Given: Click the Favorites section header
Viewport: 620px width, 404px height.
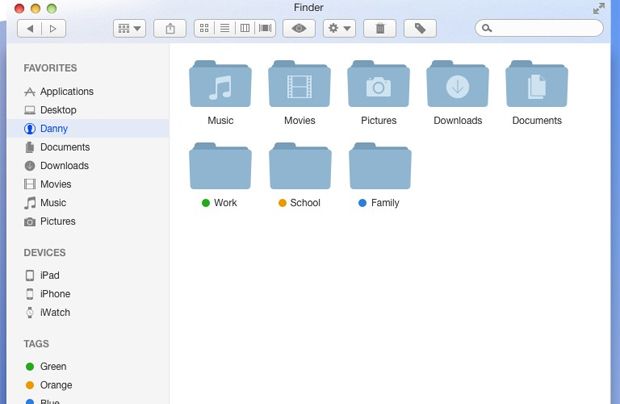Looking at the screenshot, I should pyautogui.click(x=50, y=68).
